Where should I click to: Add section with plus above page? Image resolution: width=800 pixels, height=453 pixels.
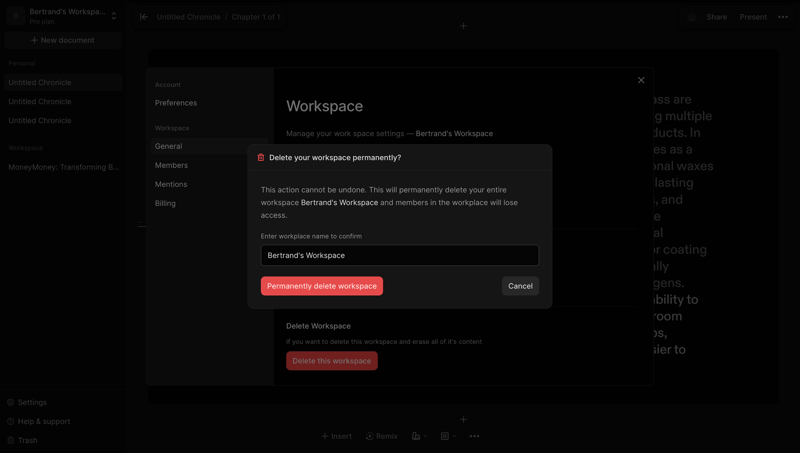pos(463,26)
